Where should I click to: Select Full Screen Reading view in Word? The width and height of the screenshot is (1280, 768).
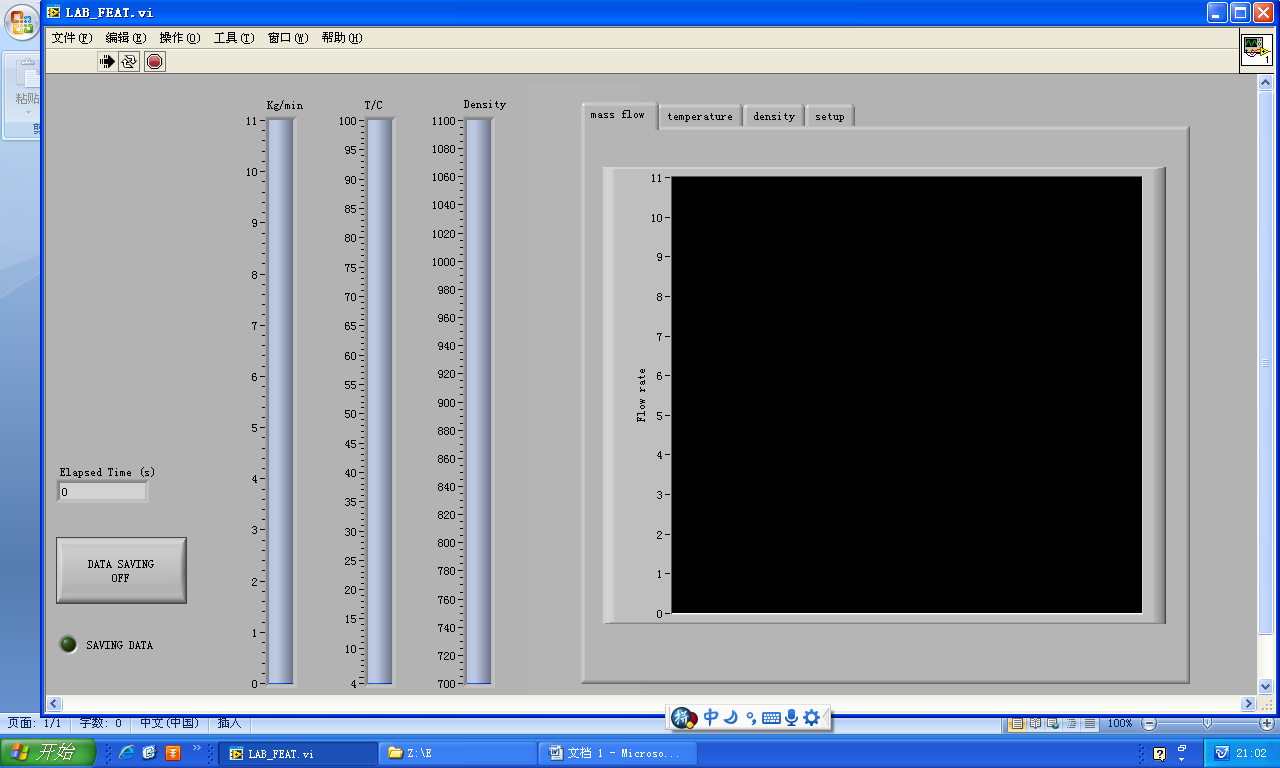coord(1035,723)
